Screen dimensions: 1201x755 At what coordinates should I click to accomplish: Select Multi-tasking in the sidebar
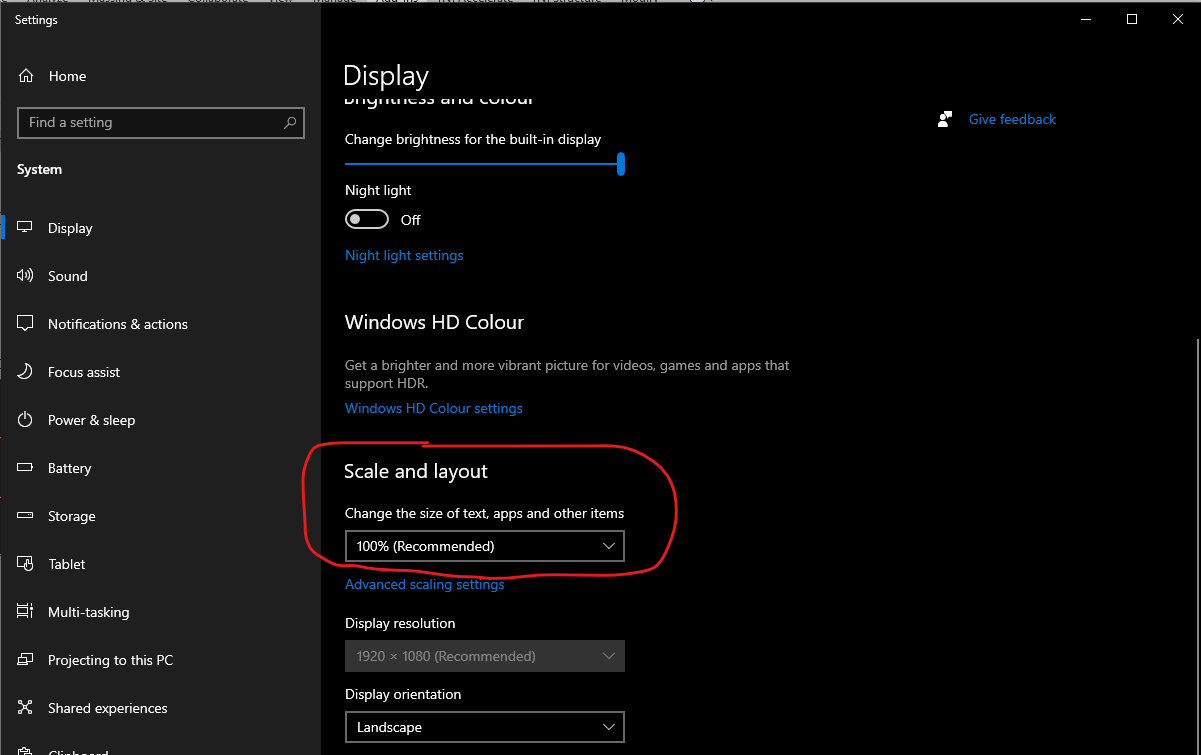tap(88, 612)
